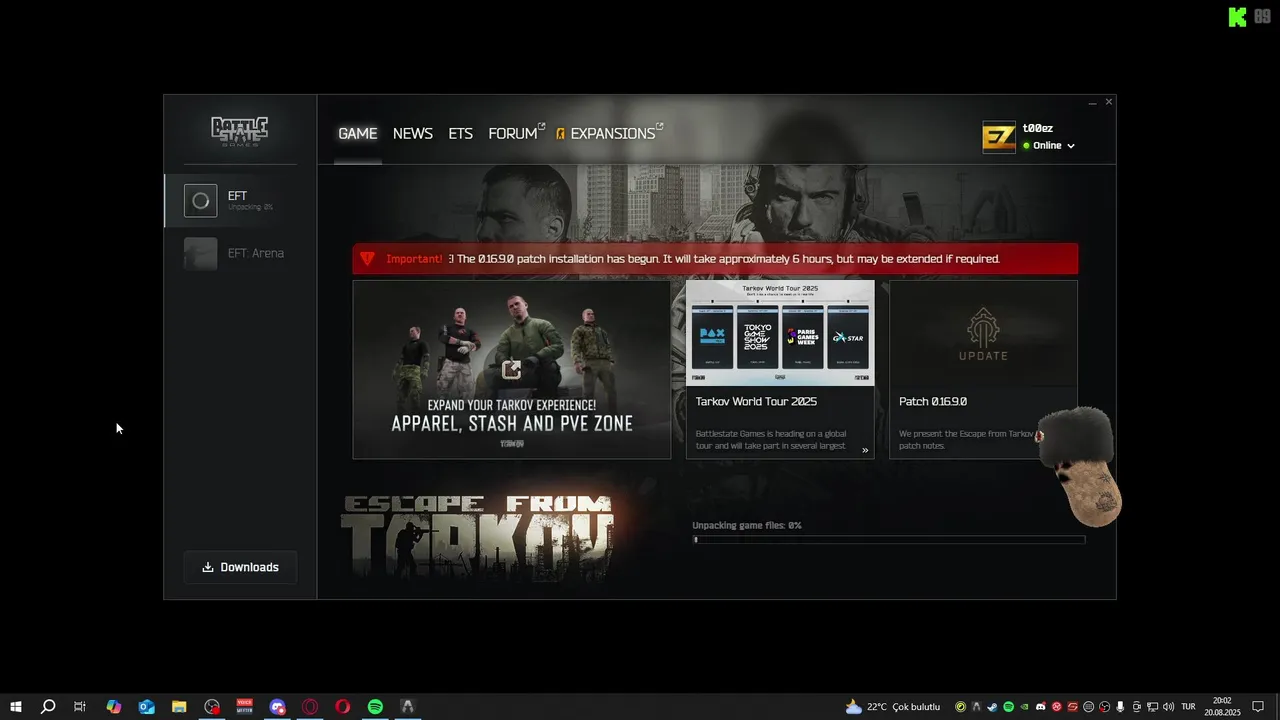
Task: Open the GAME tab
Action: tap(357, 133)
